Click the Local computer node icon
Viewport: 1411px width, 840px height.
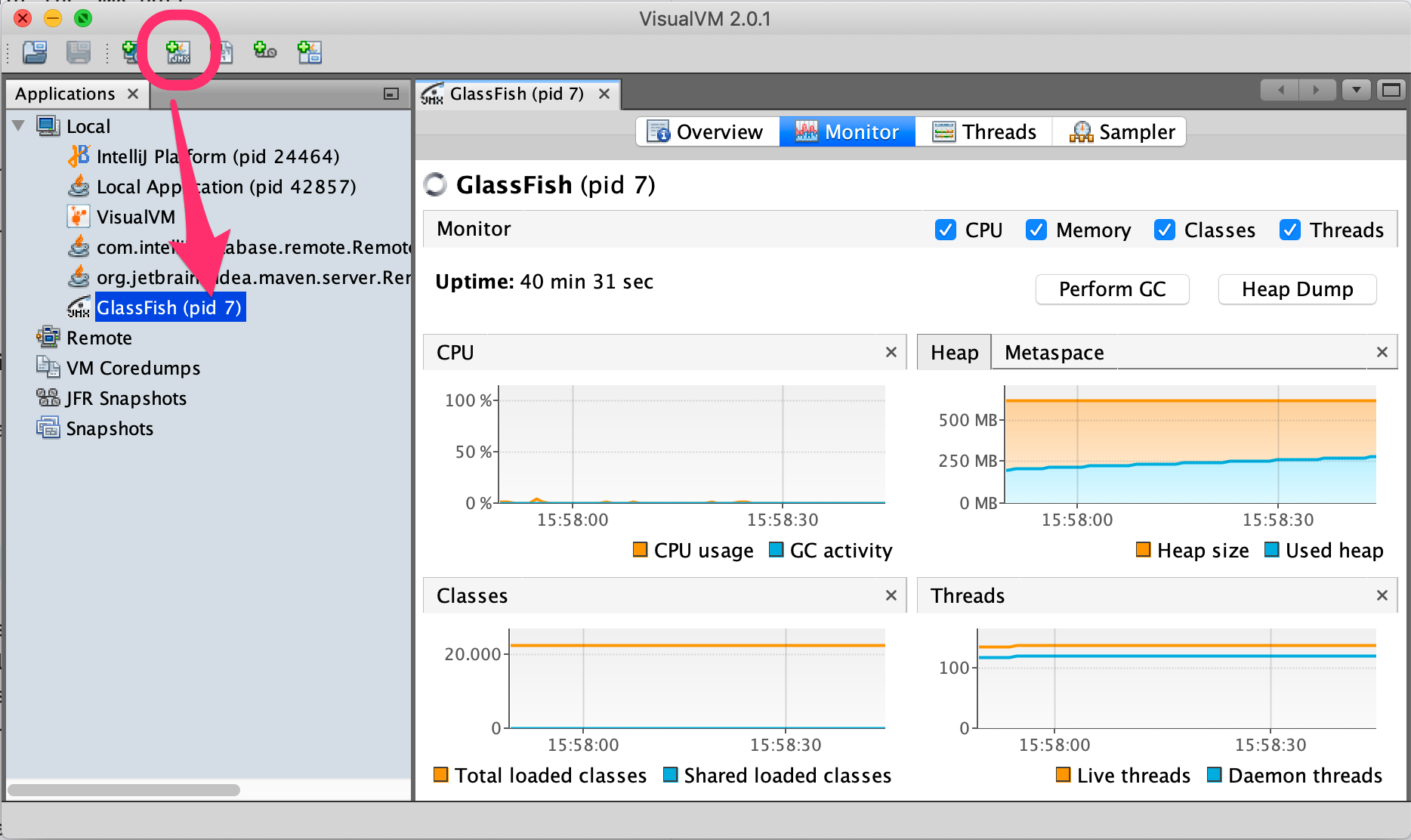(48, 126)
